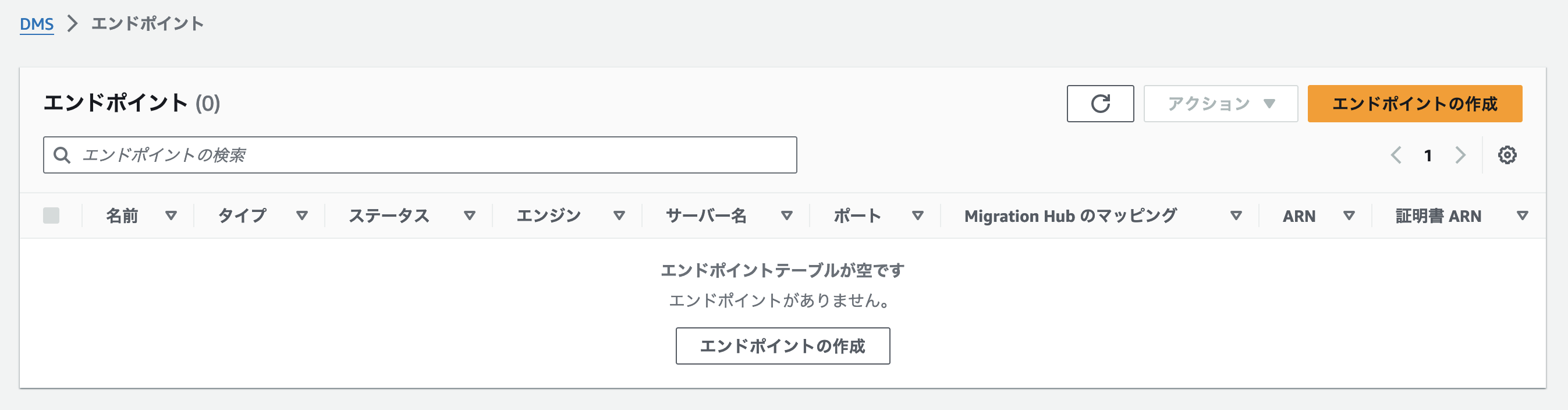
Task: Open the table preferences gear icon
Action: pyautogui.click(x=1507, y=155)
